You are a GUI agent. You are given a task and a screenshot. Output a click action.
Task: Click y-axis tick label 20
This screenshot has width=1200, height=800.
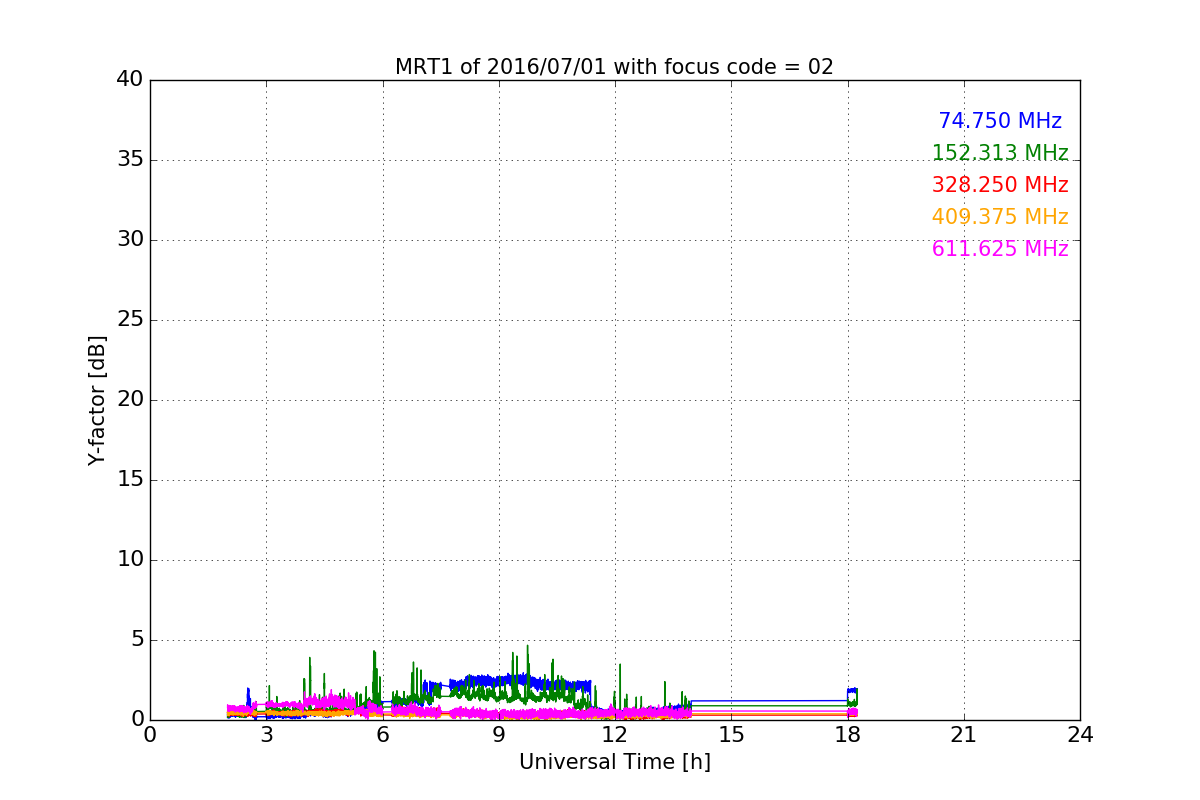pos(130,400)
